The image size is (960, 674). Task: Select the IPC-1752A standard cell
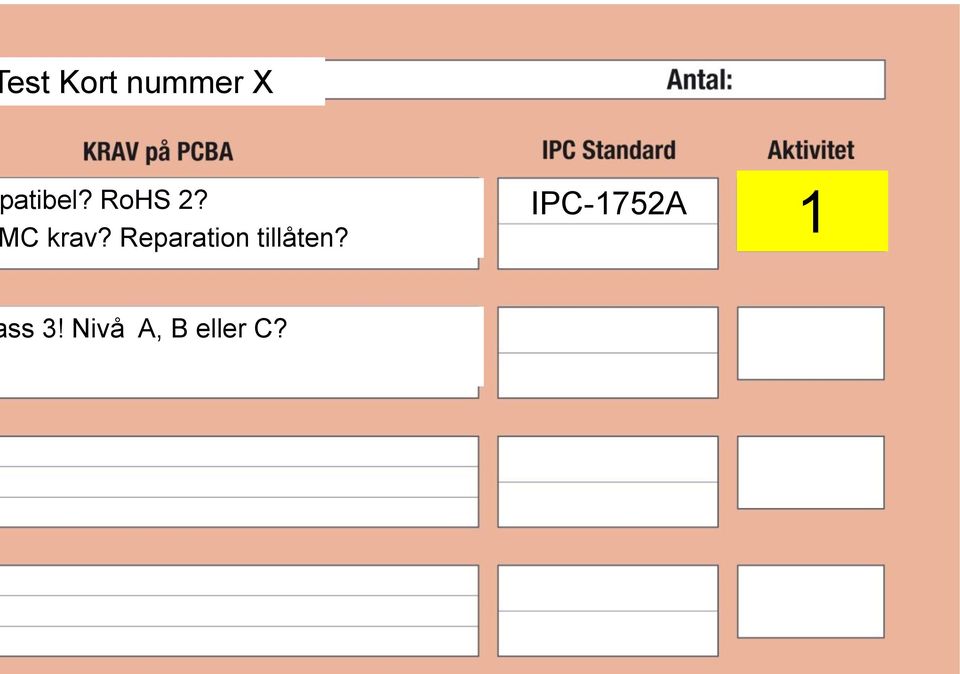pyautogui.click(x=607, y=201)
